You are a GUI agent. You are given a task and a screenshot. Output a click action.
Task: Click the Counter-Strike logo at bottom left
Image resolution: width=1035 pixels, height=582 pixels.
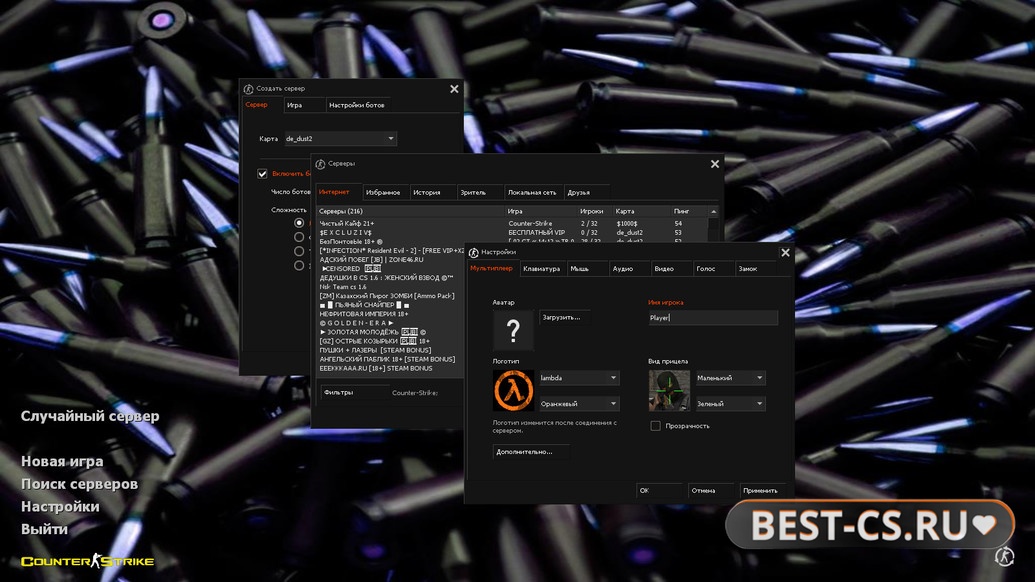(88, 561)
